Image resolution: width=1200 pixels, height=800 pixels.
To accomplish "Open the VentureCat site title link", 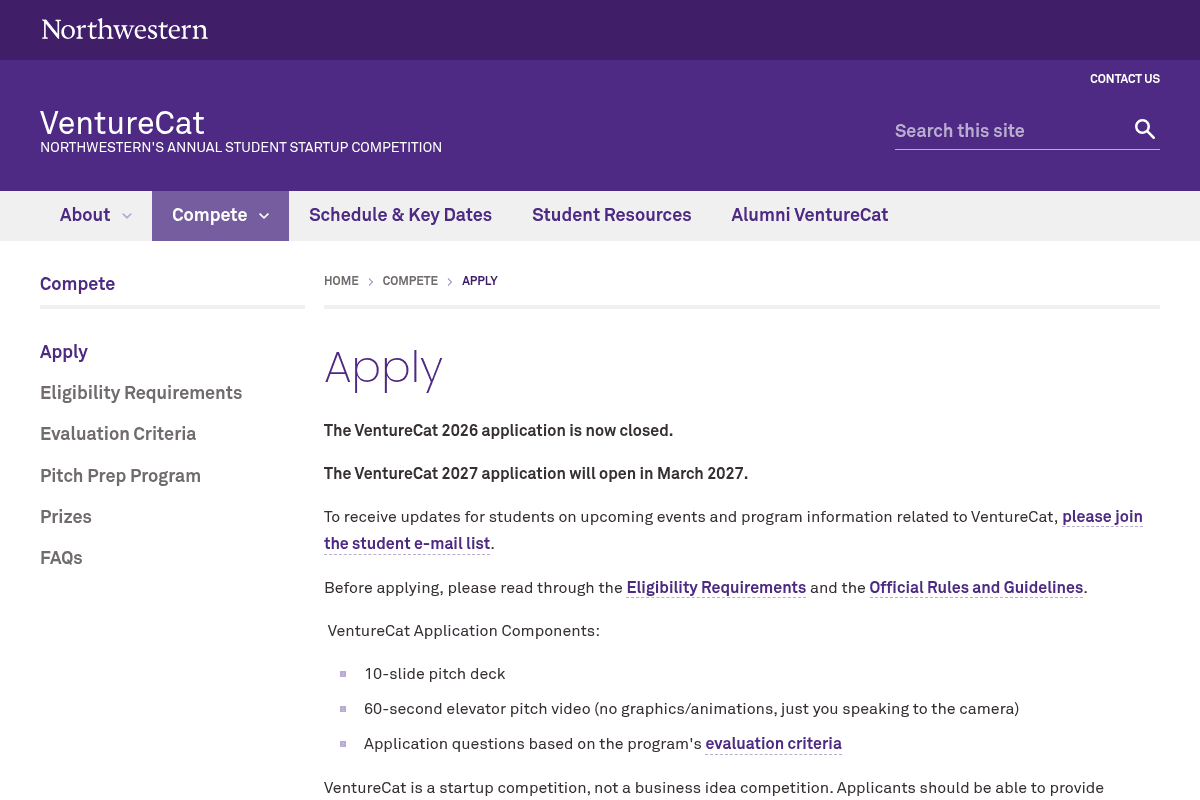I will pyautogui.click(x=122, y=123).
